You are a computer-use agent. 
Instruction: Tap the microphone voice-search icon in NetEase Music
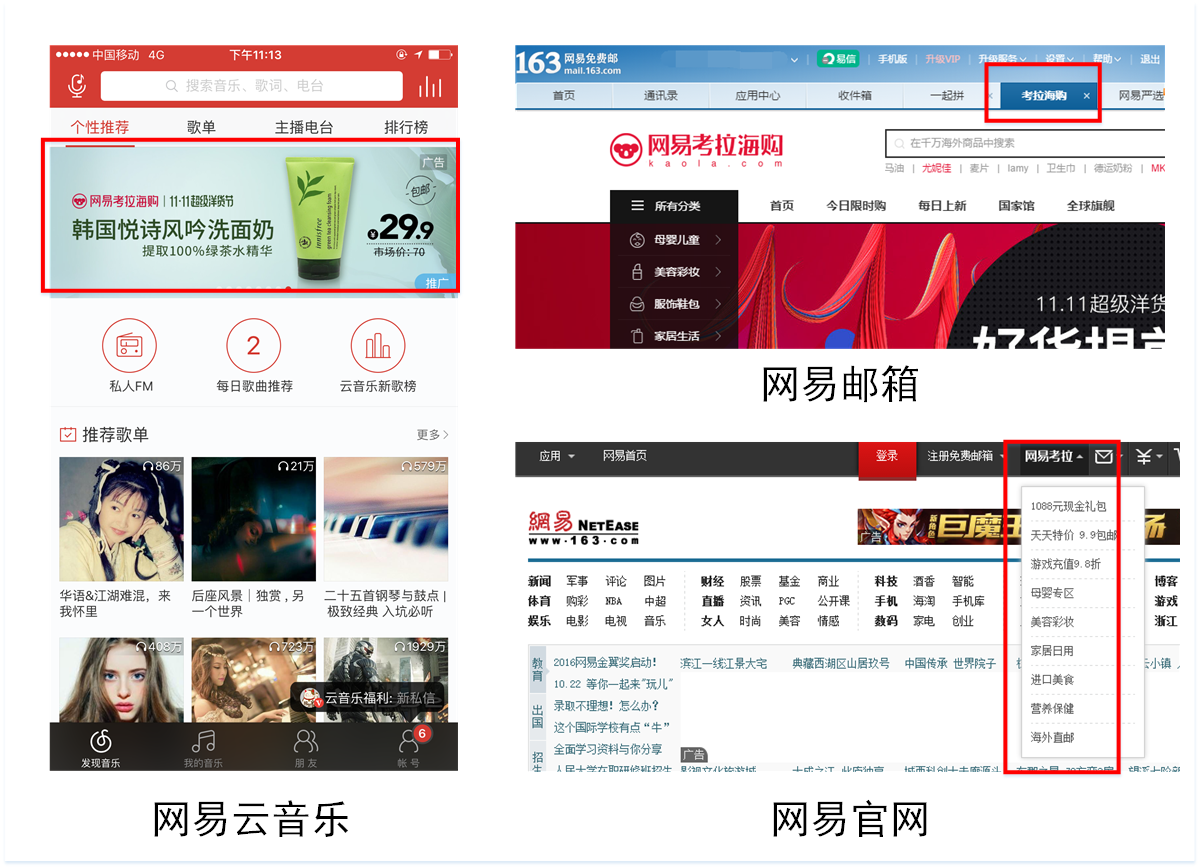[x=77, y=87]
